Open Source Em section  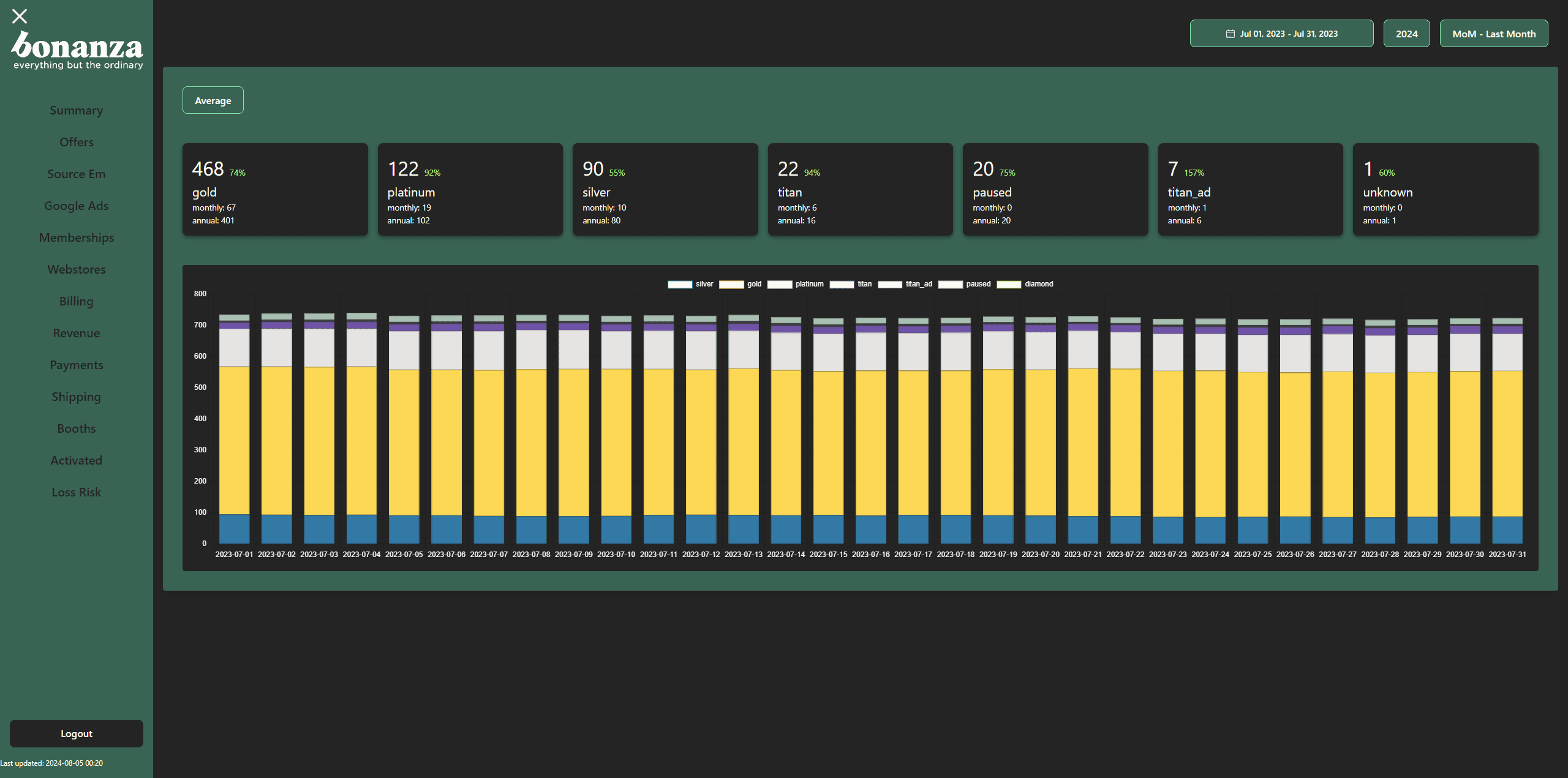pyautogui.click(x=77, y=174)
